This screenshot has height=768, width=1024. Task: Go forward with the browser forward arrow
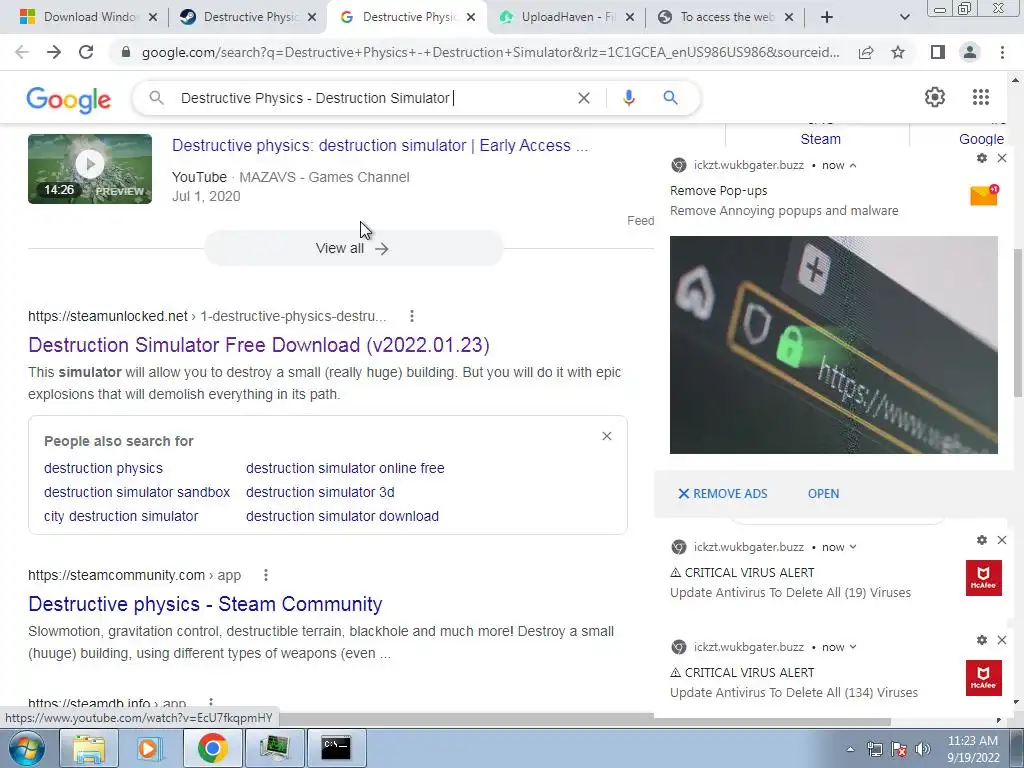[54, 52]
